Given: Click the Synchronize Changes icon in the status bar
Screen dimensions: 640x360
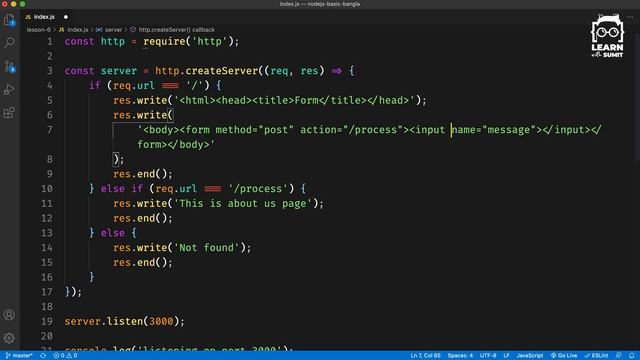Looking at the screenshot, I should [43, 356].
